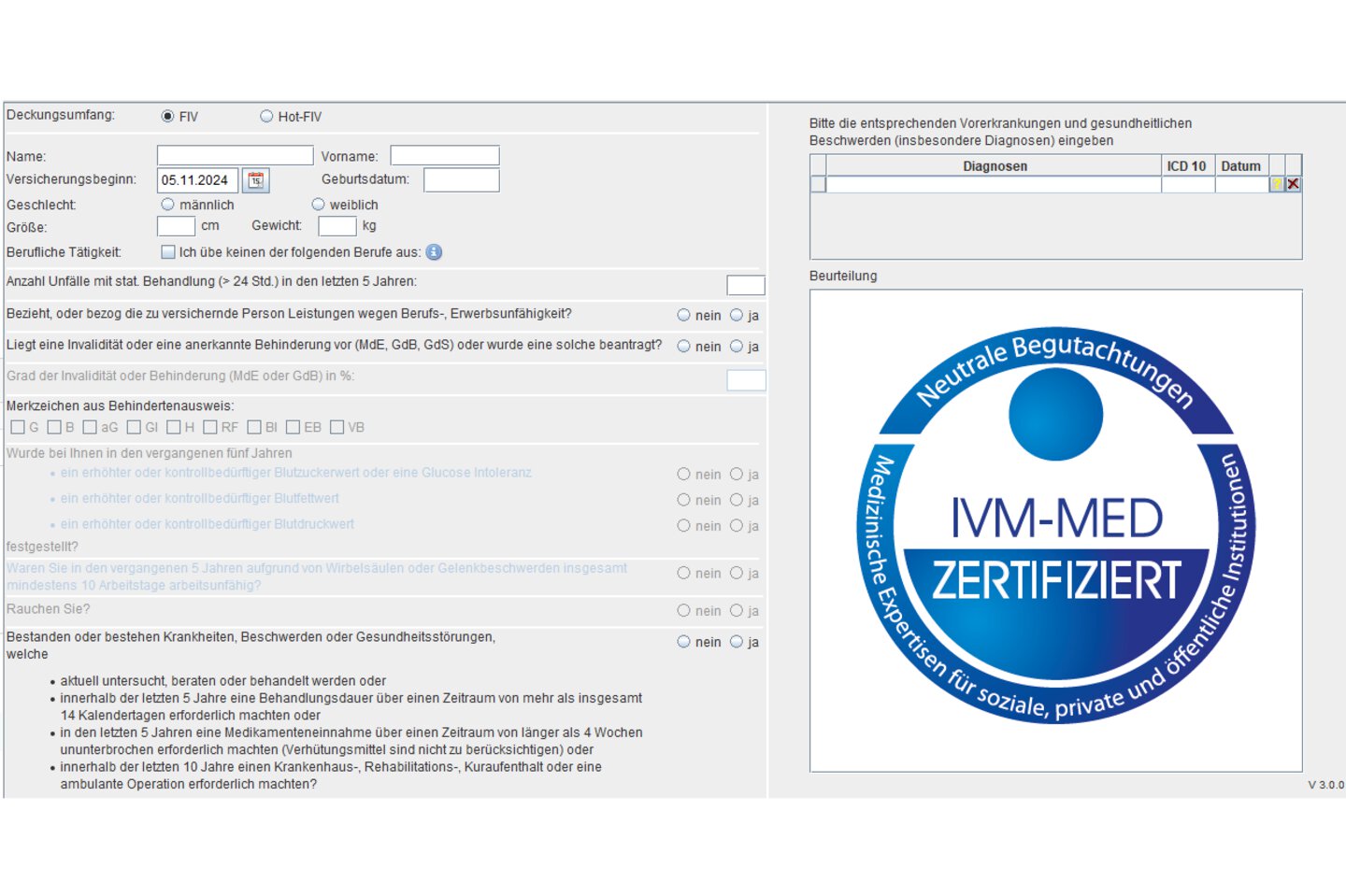The height and width of the screenshot is (896, 1346).
Task: Click the ICD 10 column header
Action: pos(1188,165)
